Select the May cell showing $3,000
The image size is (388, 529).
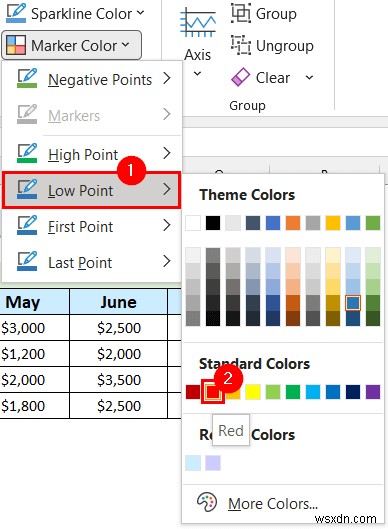coord(34,328)
